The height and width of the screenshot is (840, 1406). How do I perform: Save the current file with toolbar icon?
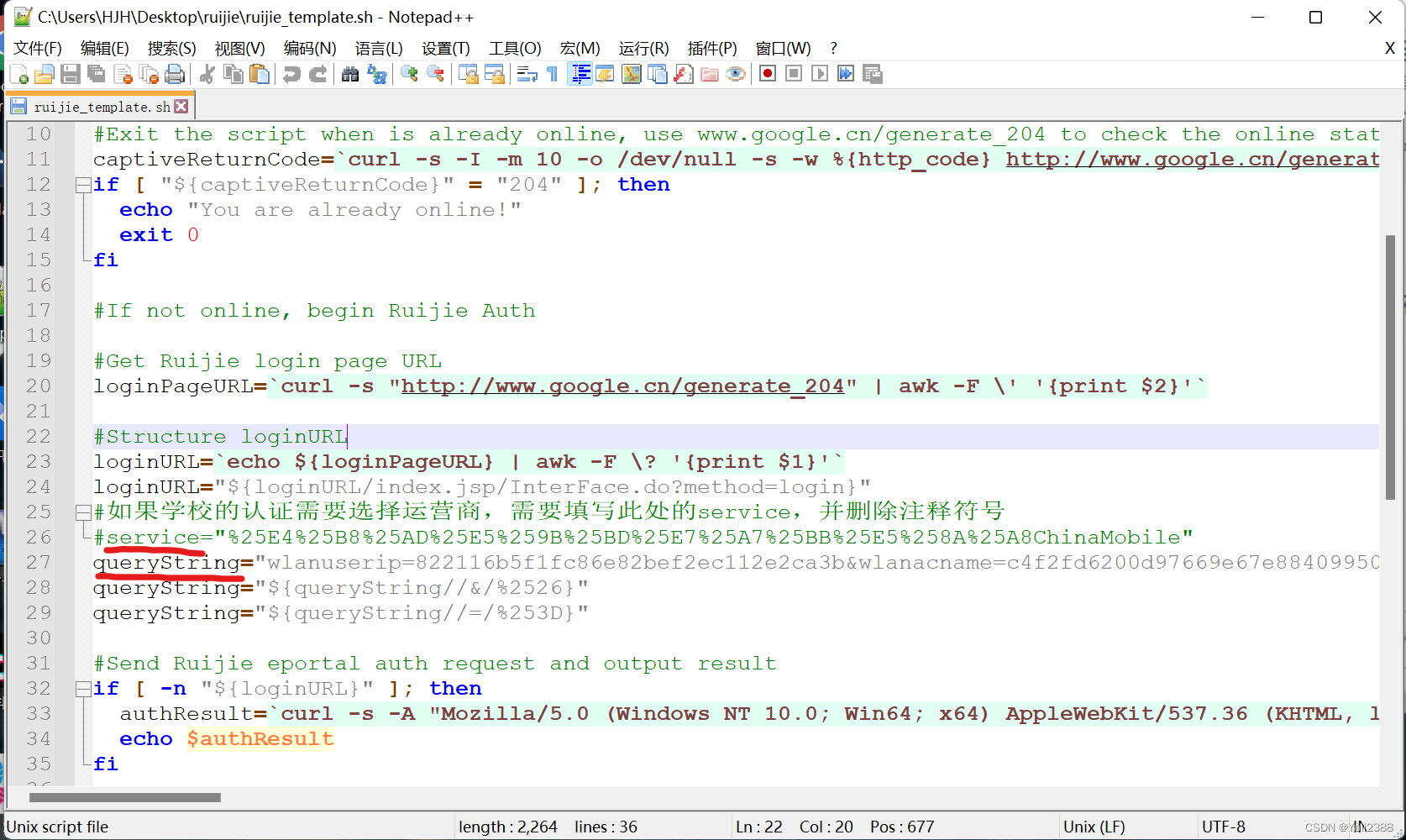point(71,74)
